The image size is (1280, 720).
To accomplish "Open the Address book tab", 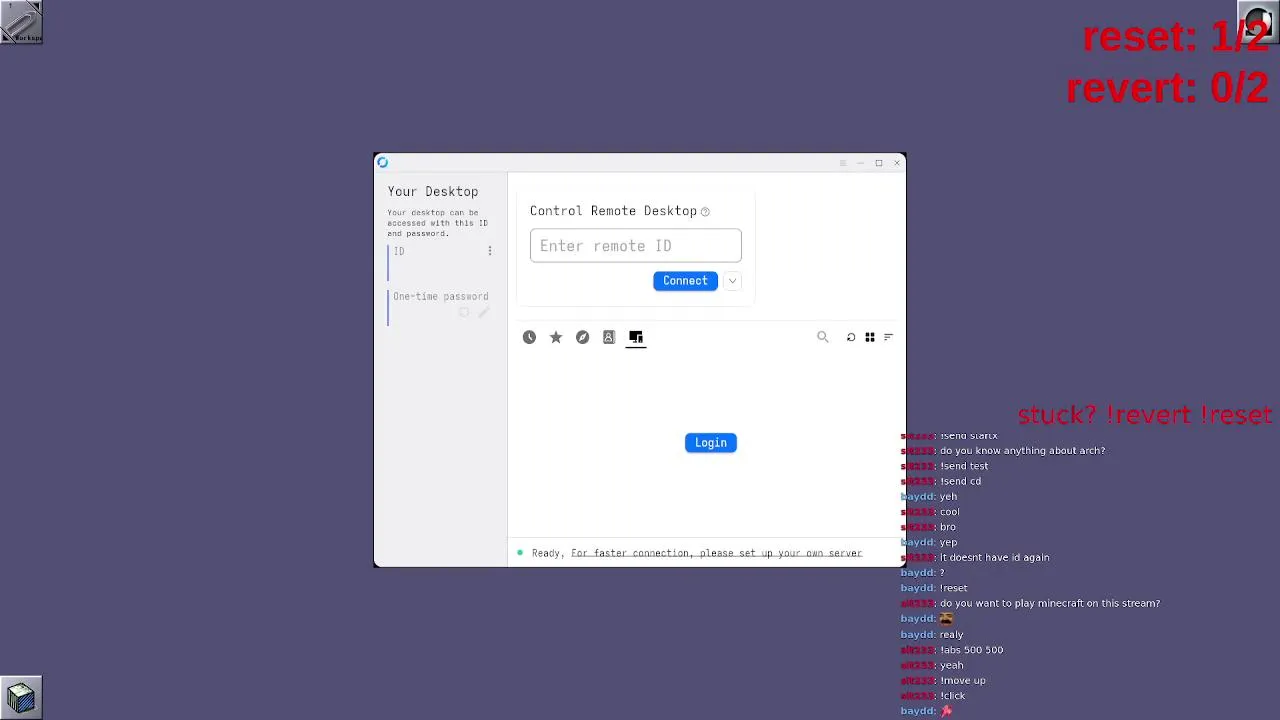I will [x=609, y=337].
